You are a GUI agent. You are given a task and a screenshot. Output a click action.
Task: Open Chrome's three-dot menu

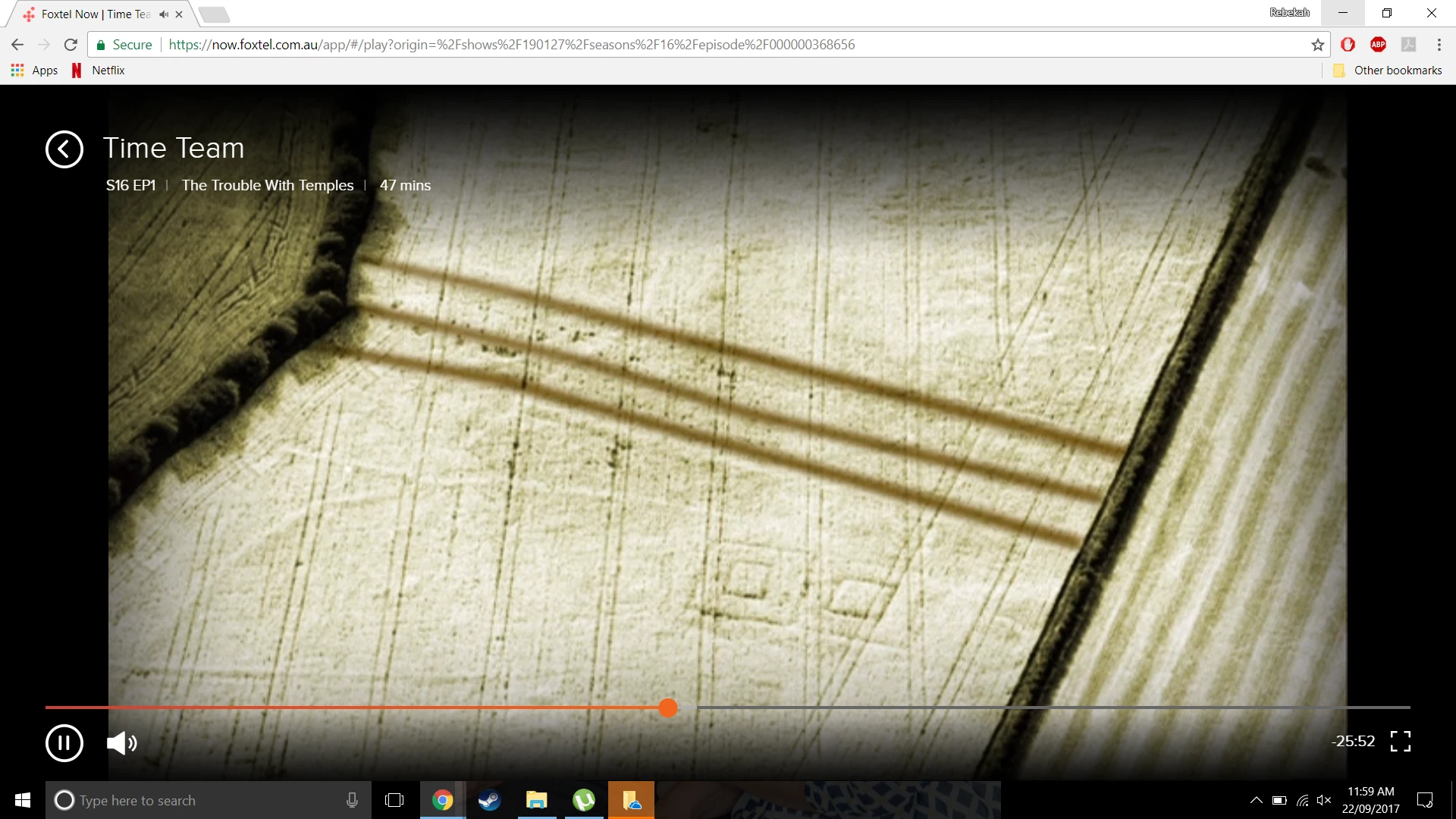coord(1439,45)
